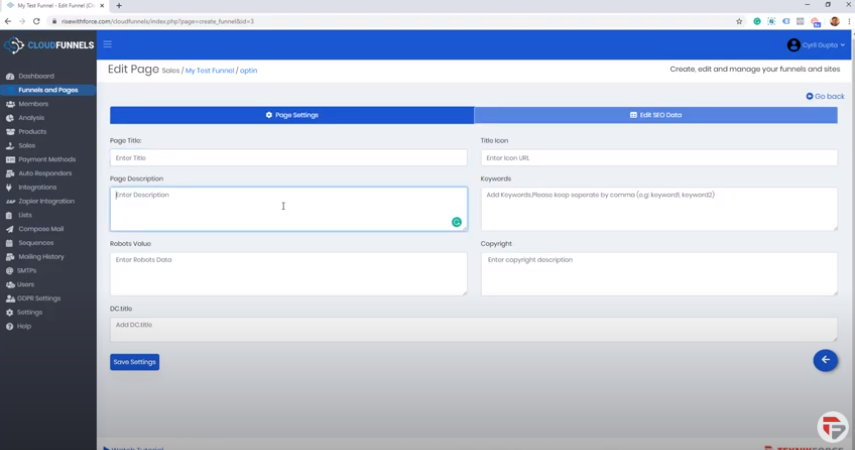Viewport: 855px width, 450px height.
Task: Bookmark this page with the star icon
Action: point(739,21)
